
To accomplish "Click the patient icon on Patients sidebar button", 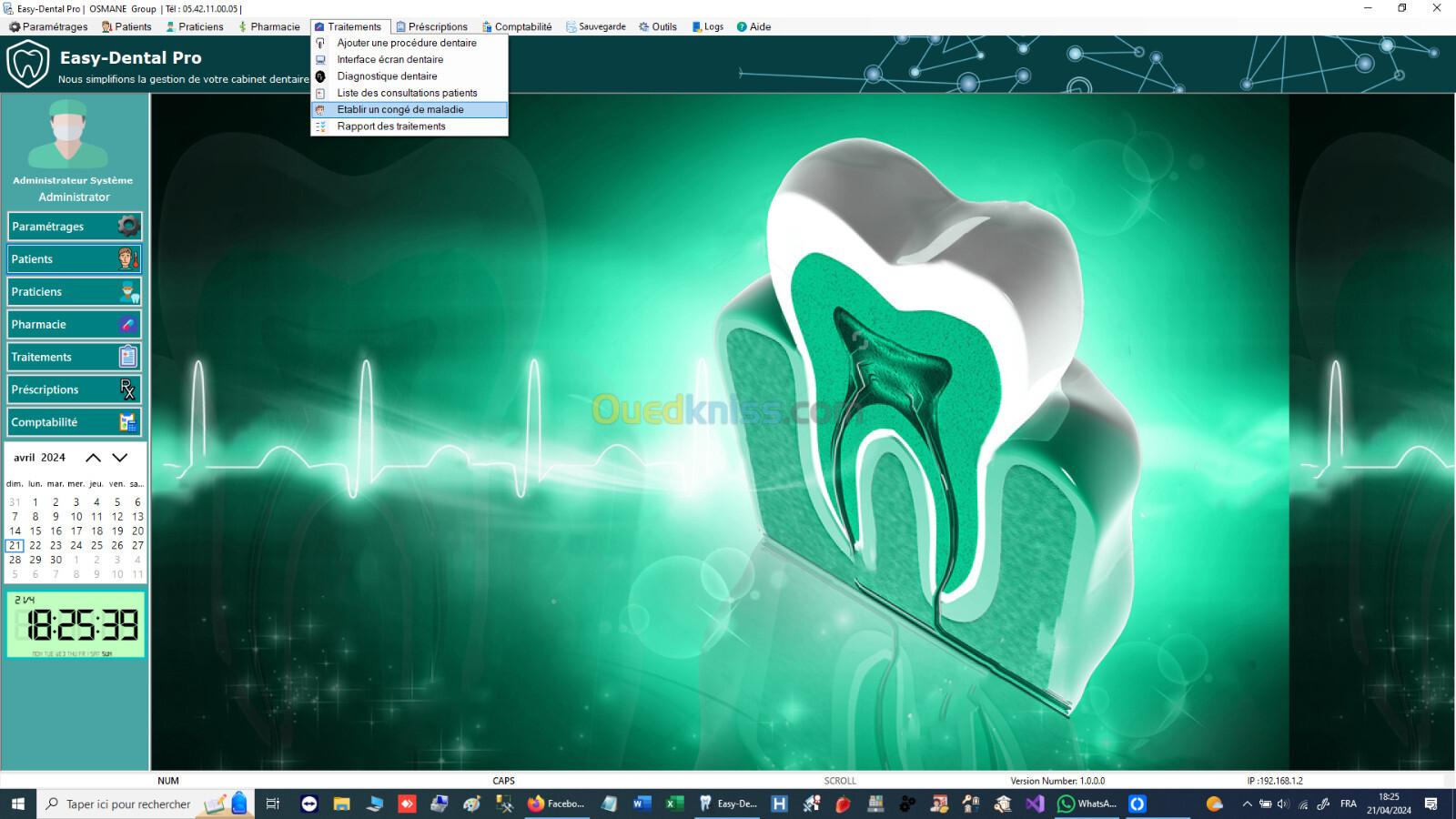I will coord(128,258).
